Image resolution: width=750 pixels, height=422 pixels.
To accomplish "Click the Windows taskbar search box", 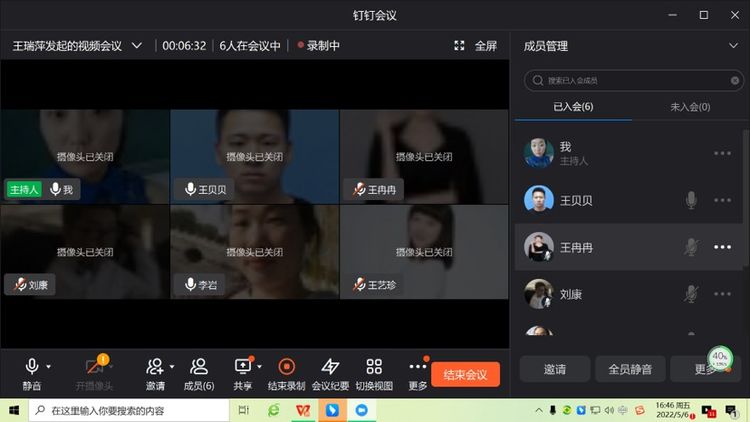I will 129,411.
